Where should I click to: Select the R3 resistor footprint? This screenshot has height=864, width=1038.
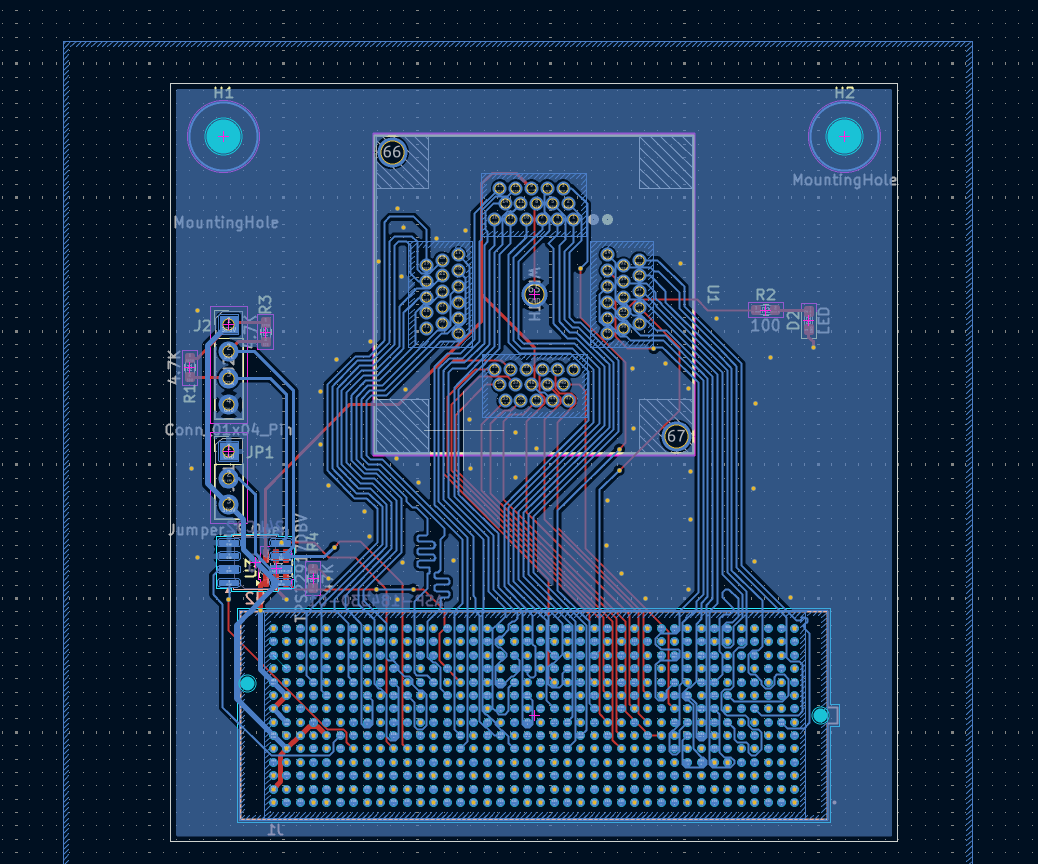265,332
